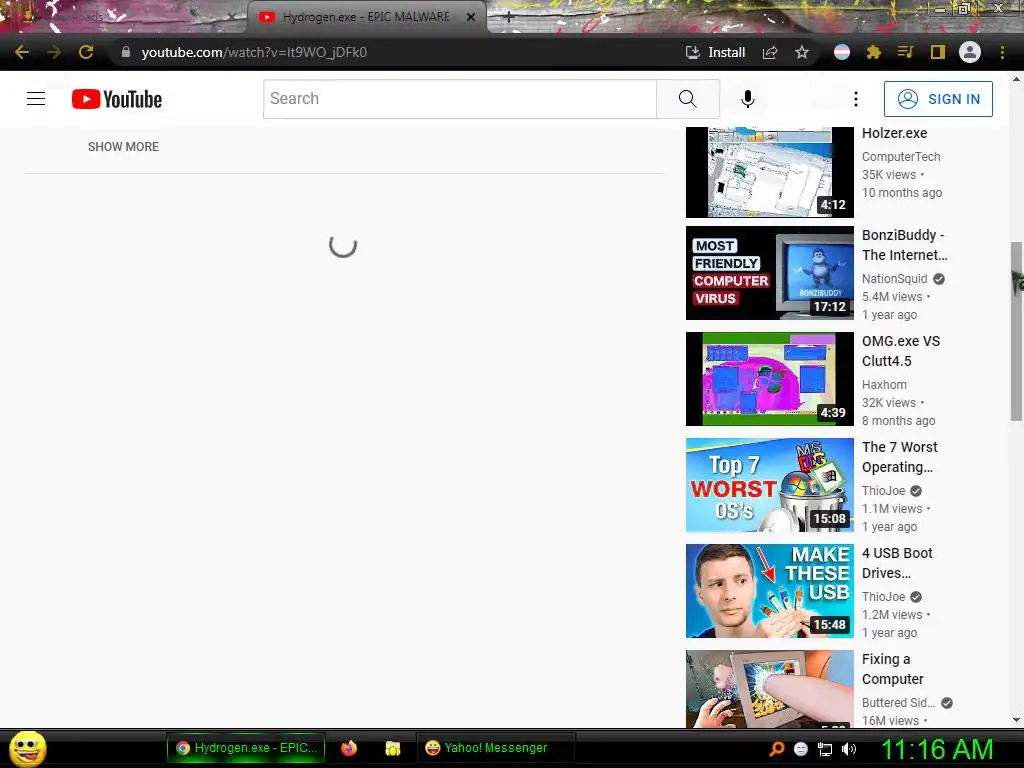The image size is (1024, 768).
Task: Open MAKE THESE USB video thumbnail
Action: pyautogui.click(x=770, y=591)
